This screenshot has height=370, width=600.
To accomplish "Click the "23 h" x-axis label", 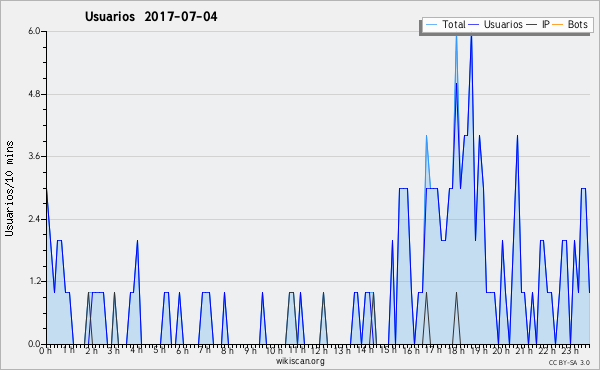I will pos(570,350).
